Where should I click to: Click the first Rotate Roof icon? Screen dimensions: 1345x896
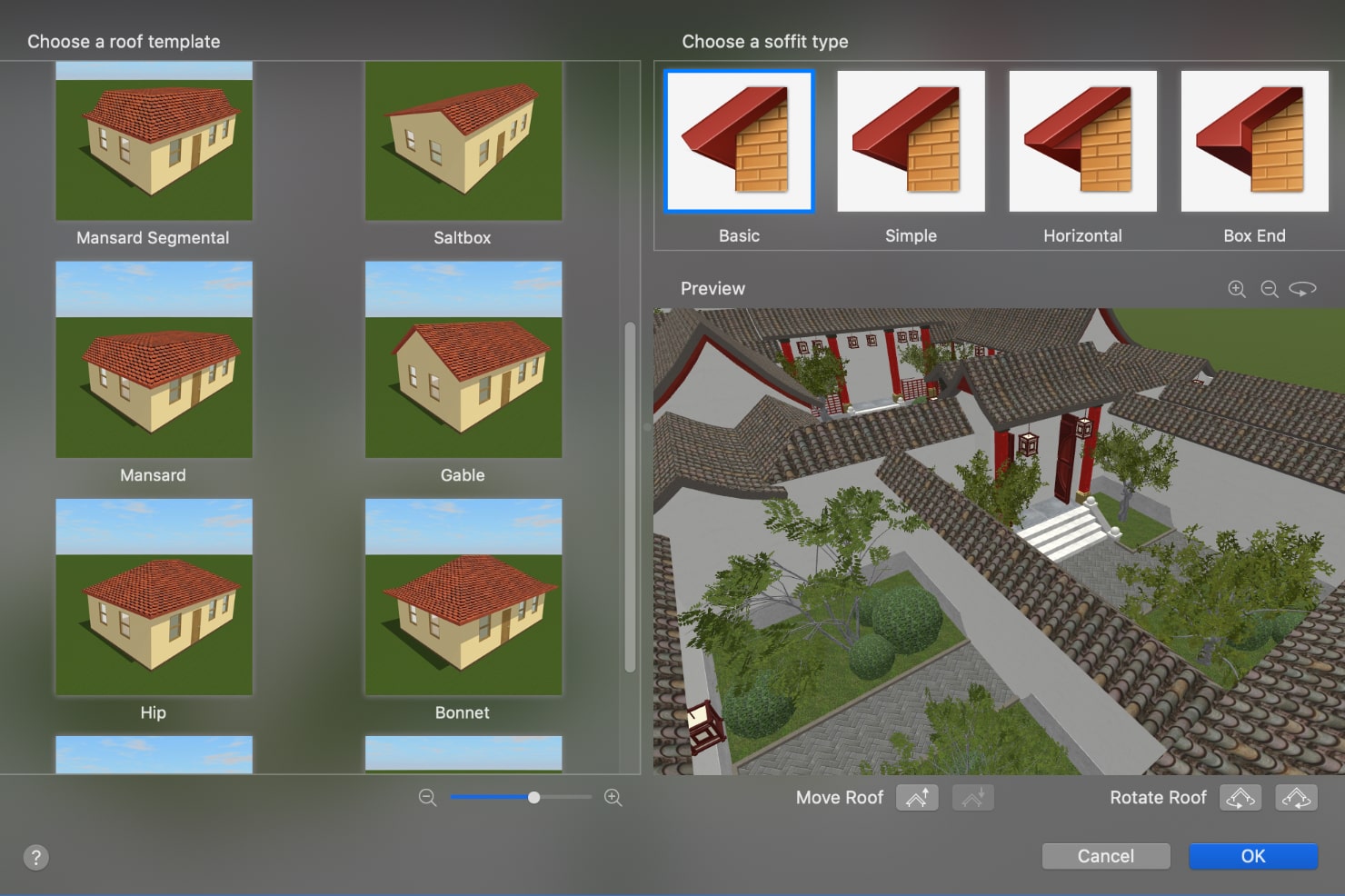click(x=1240, y=798)
